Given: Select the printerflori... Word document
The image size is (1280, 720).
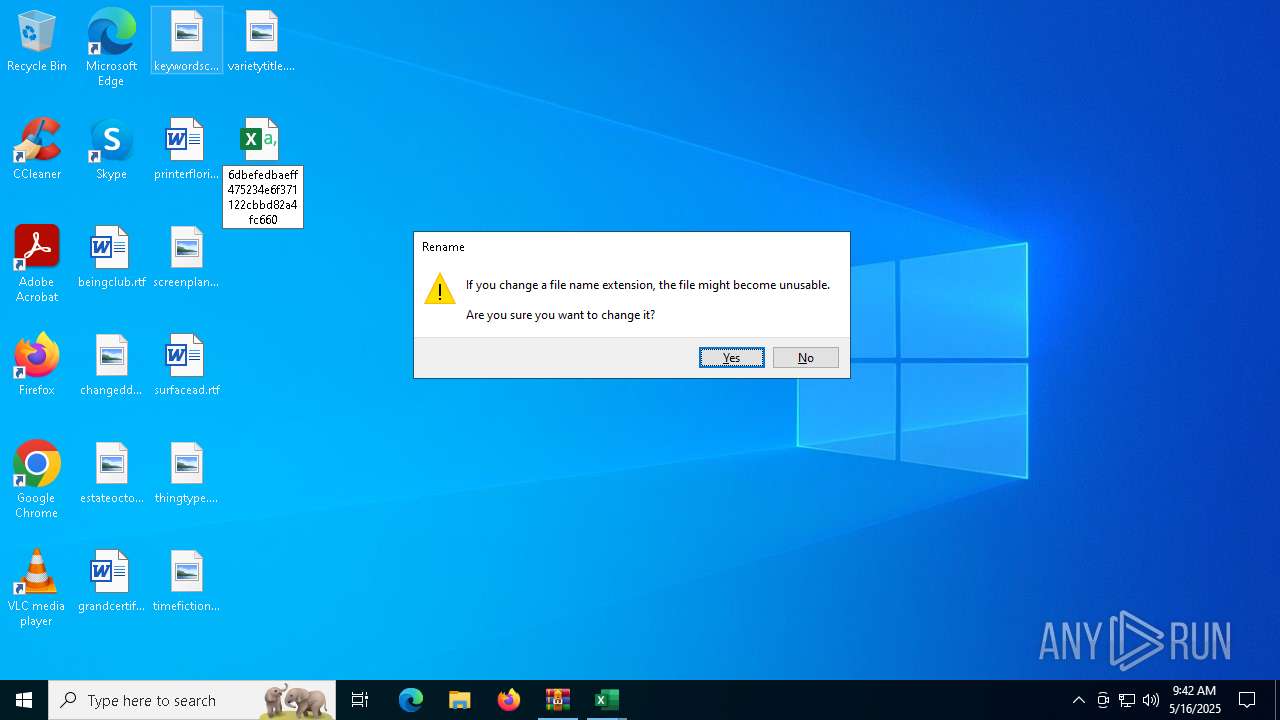Looking at the screenshot, I should click(187, 149).
